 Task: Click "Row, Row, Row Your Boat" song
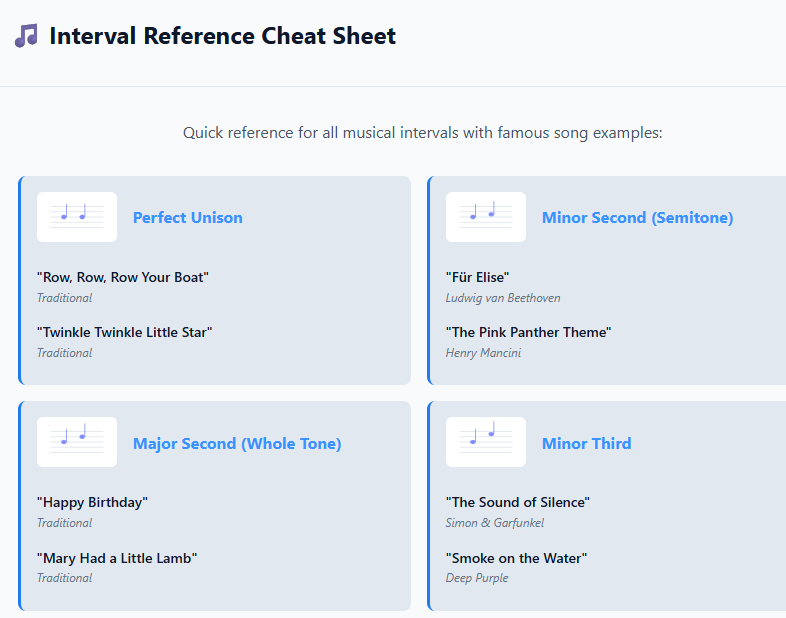(x=123, y=277)
